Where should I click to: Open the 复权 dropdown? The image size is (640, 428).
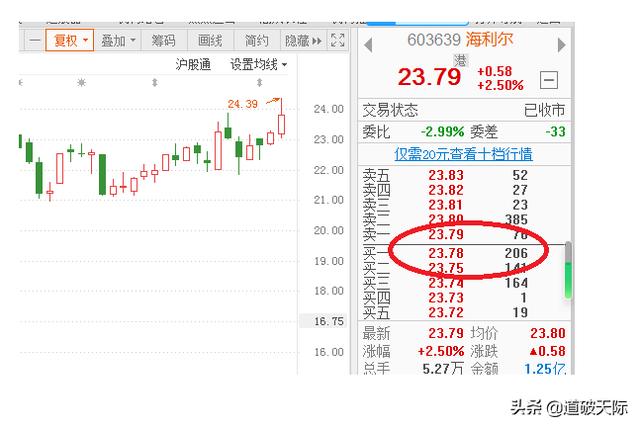coord(70,40)
